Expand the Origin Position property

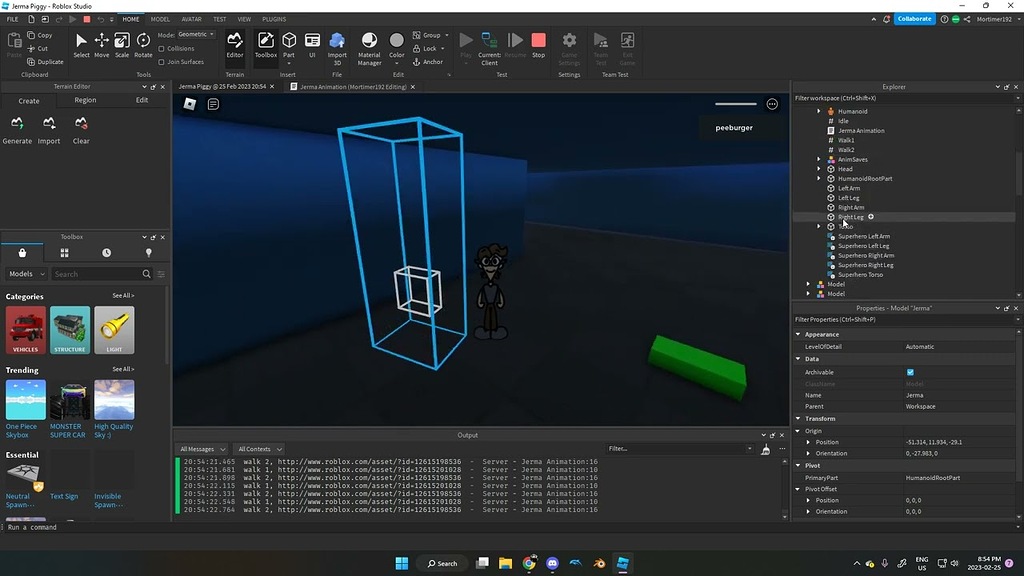pyautogui.click(x=808, y=442)
